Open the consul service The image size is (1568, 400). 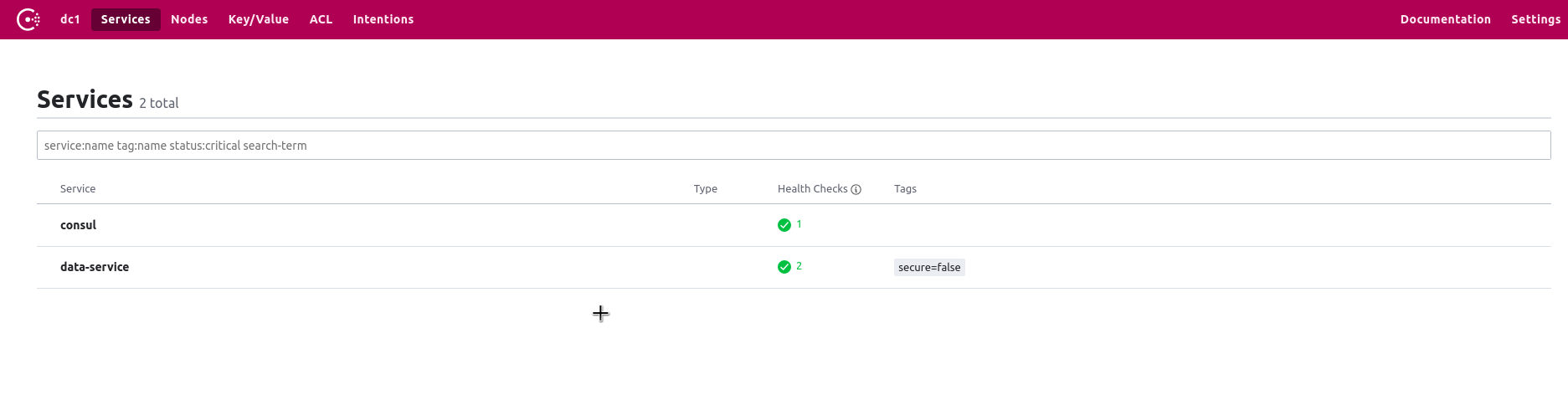(x=79, y=225)
